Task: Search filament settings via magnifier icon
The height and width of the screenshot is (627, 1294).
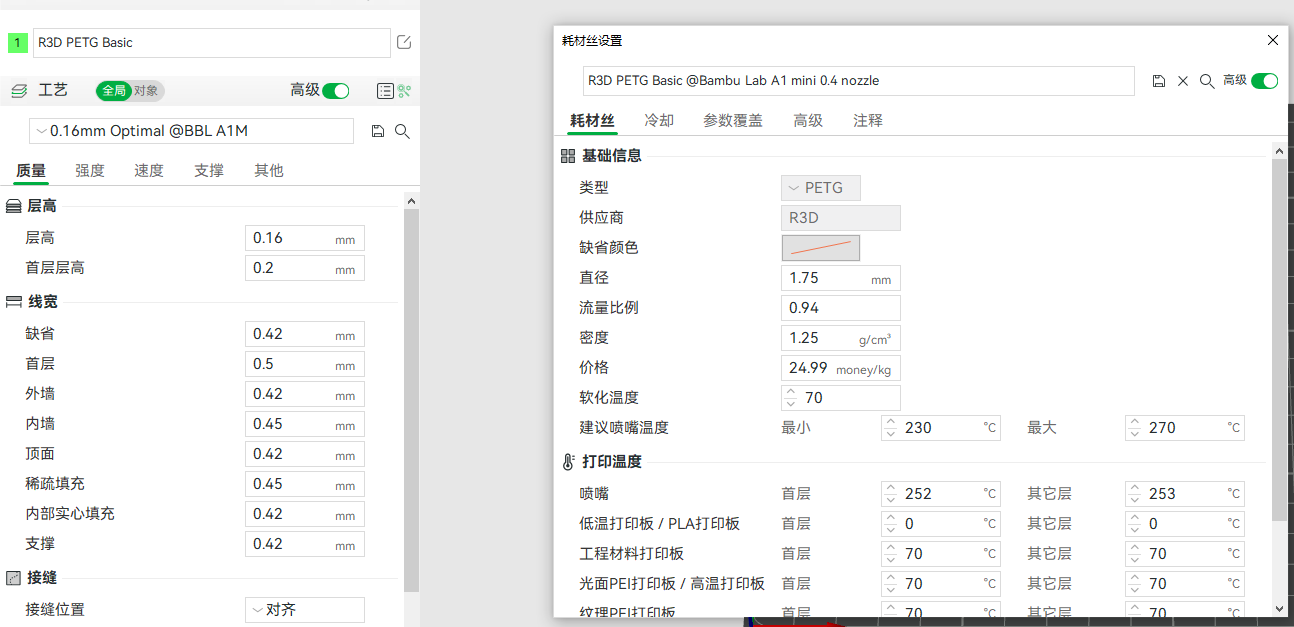Action: coord(1207,81)
